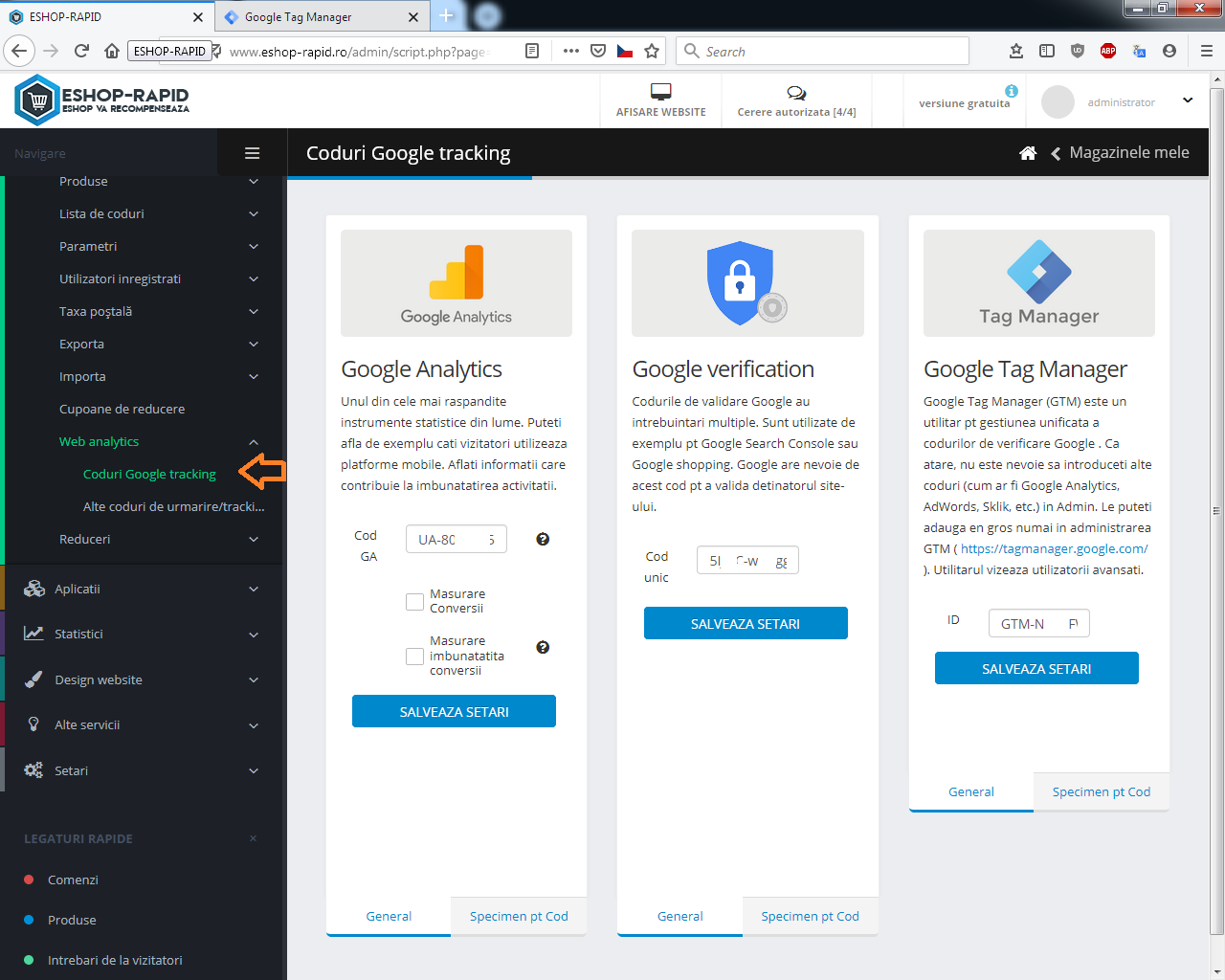Image resolution: width=1225 pixels, height=980 pixels.
Task: Click the Adblock Plus extension icon
Action: point(1108,51)
